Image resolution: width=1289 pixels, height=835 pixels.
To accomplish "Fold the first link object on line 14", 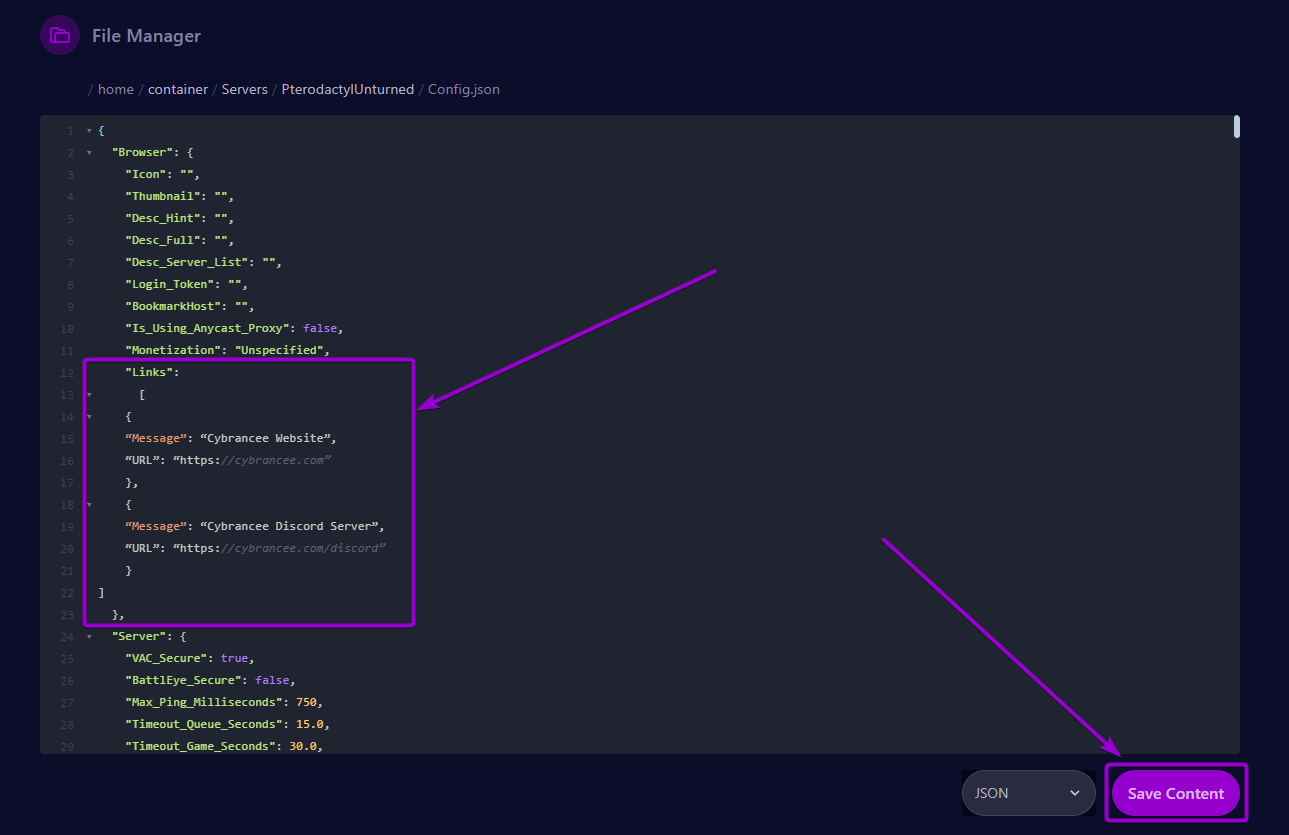I will click(x=89, y=416).
